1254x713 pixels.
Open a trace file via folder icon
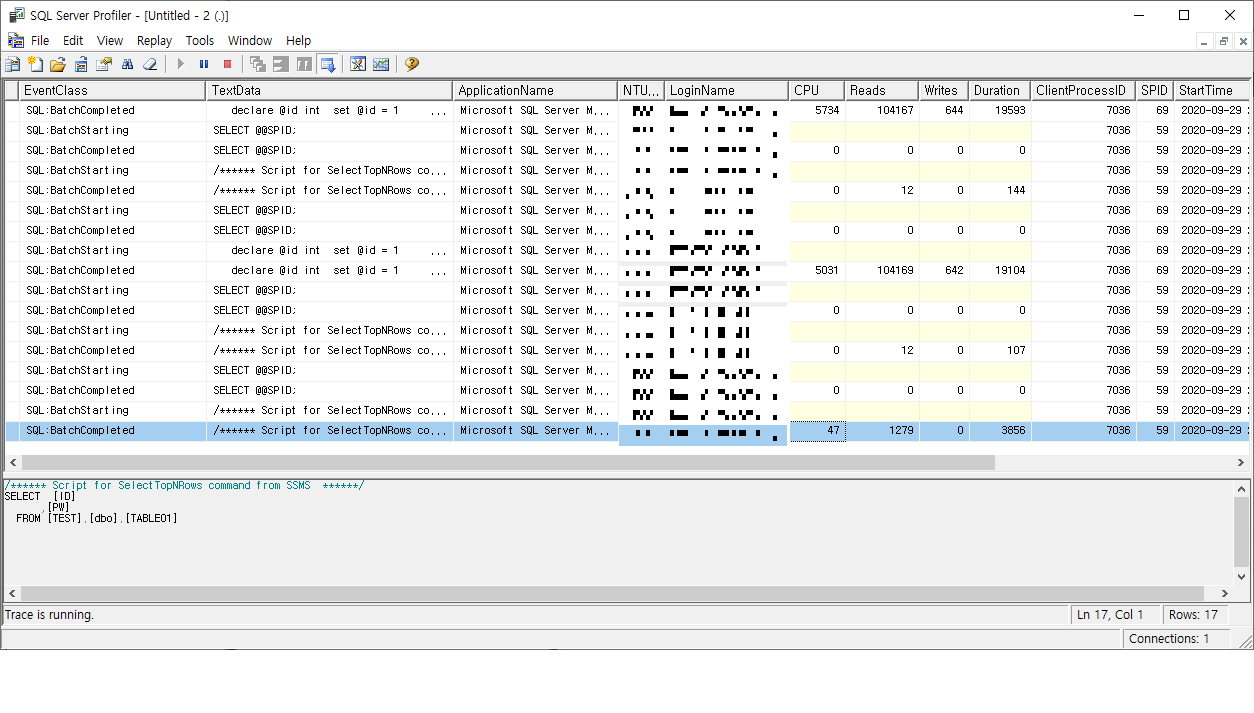(58, 64)
